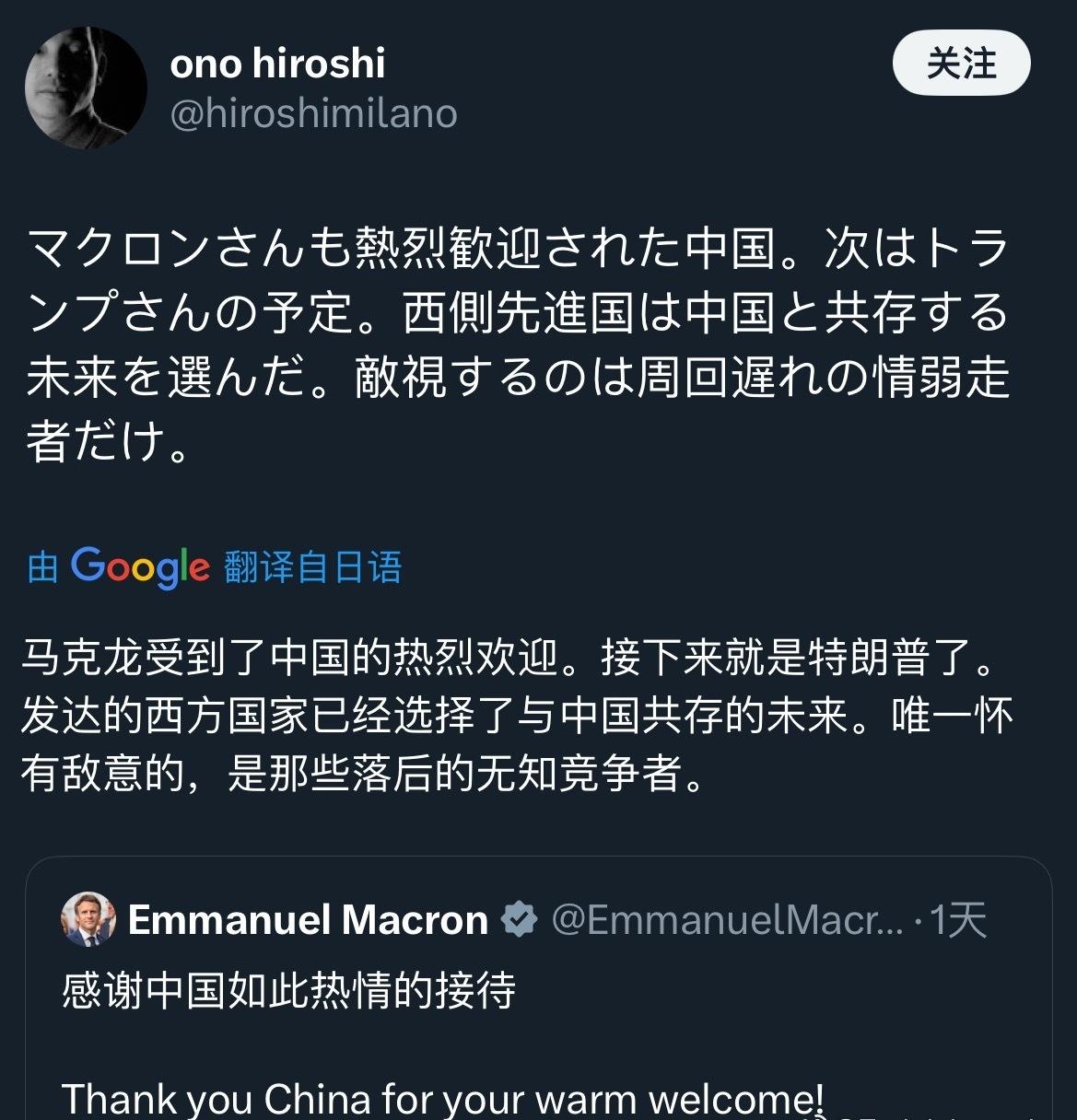Click the 关注 follow button
The width and height of the screenshot is (1077, 1120).
click(961, 63)
